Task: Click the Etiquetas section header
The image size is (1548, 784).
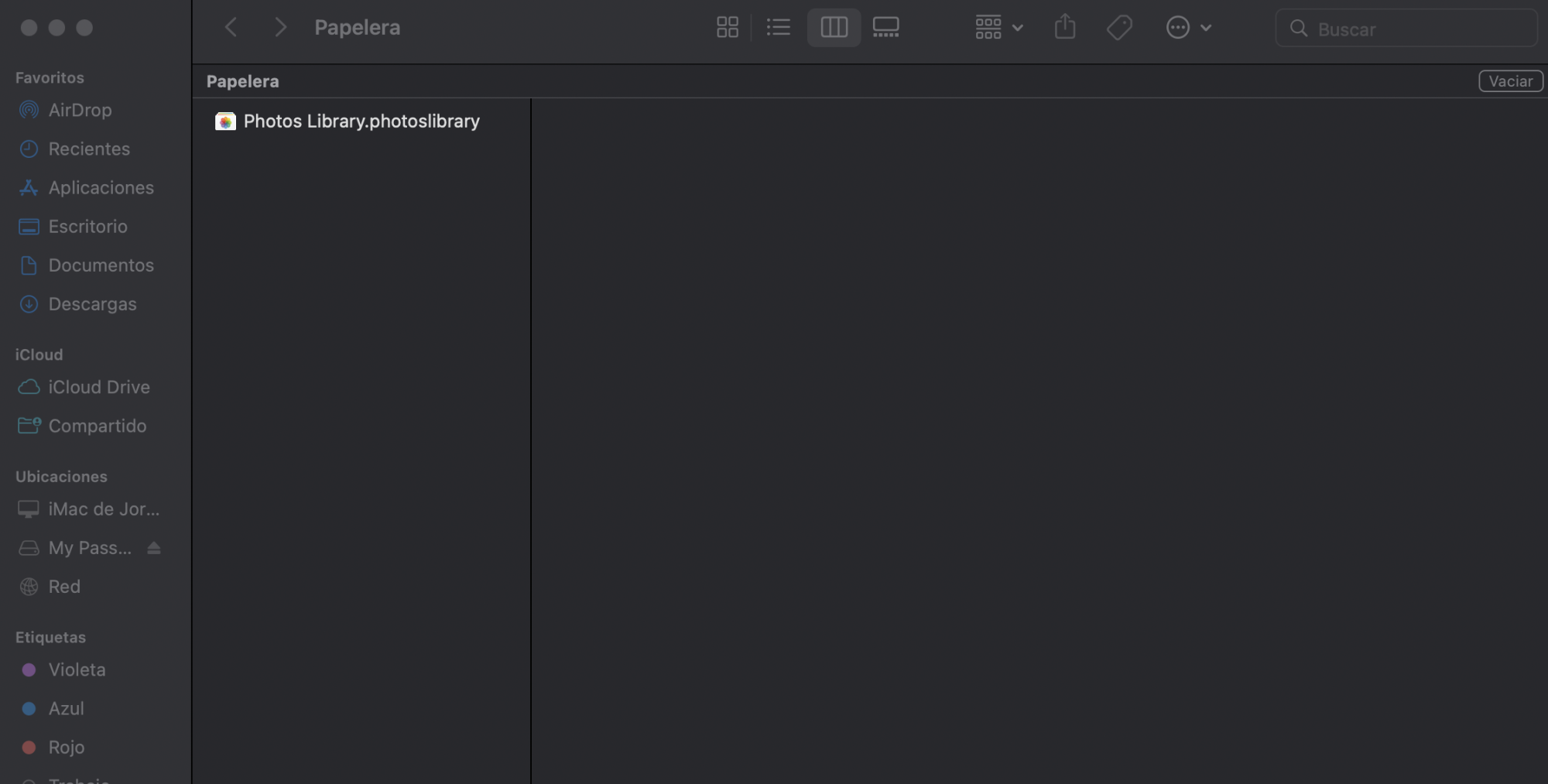Action: [x=50, y=637]
